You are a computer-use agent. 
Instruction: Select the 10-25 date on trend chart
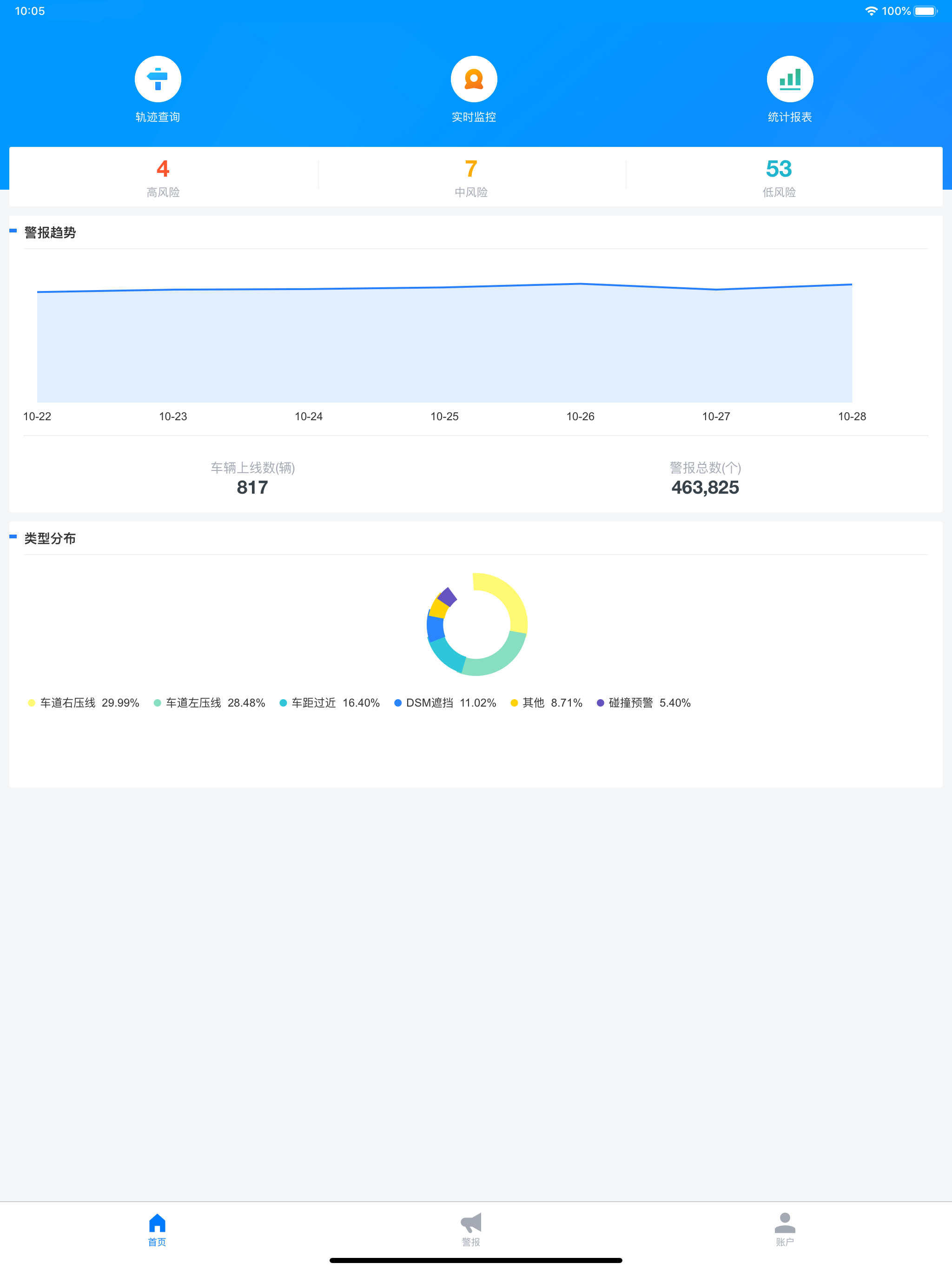point(444,416)
